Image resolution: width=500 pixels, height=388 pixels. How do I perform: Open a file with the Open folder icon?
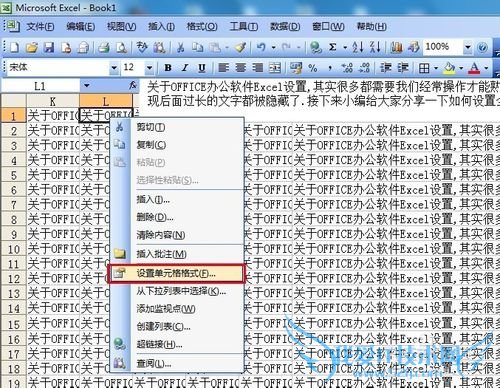coord(32,48)
